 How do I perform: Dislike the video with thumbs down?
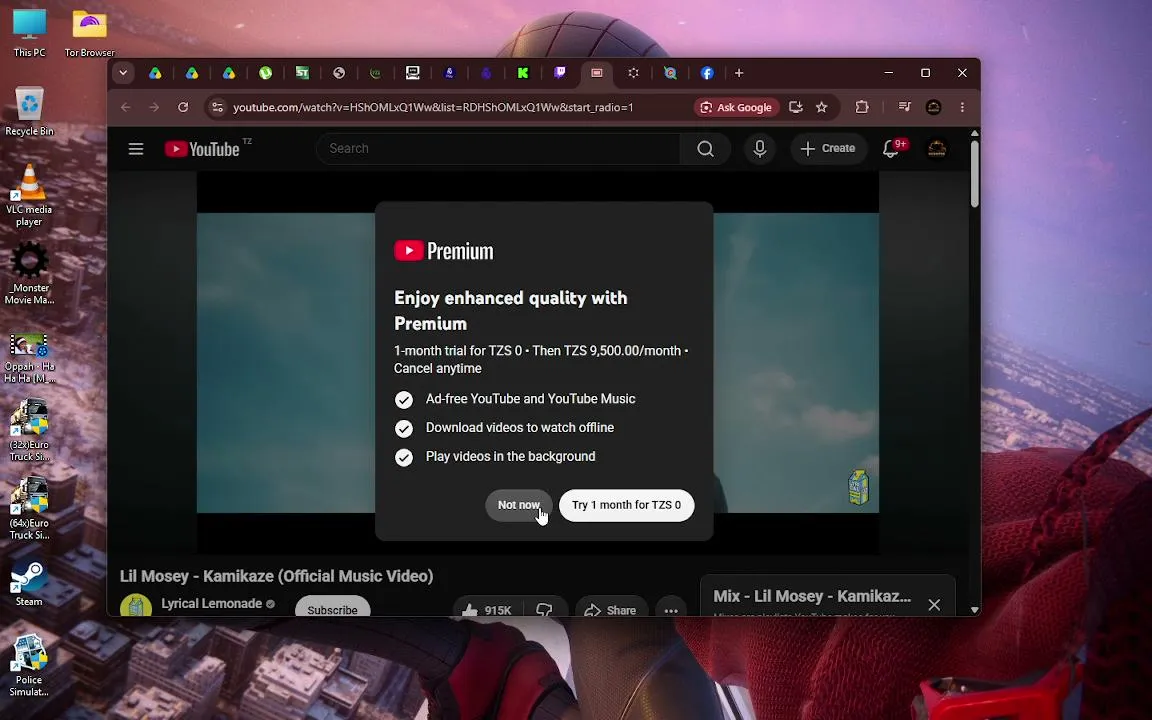(x=544, y=610)
